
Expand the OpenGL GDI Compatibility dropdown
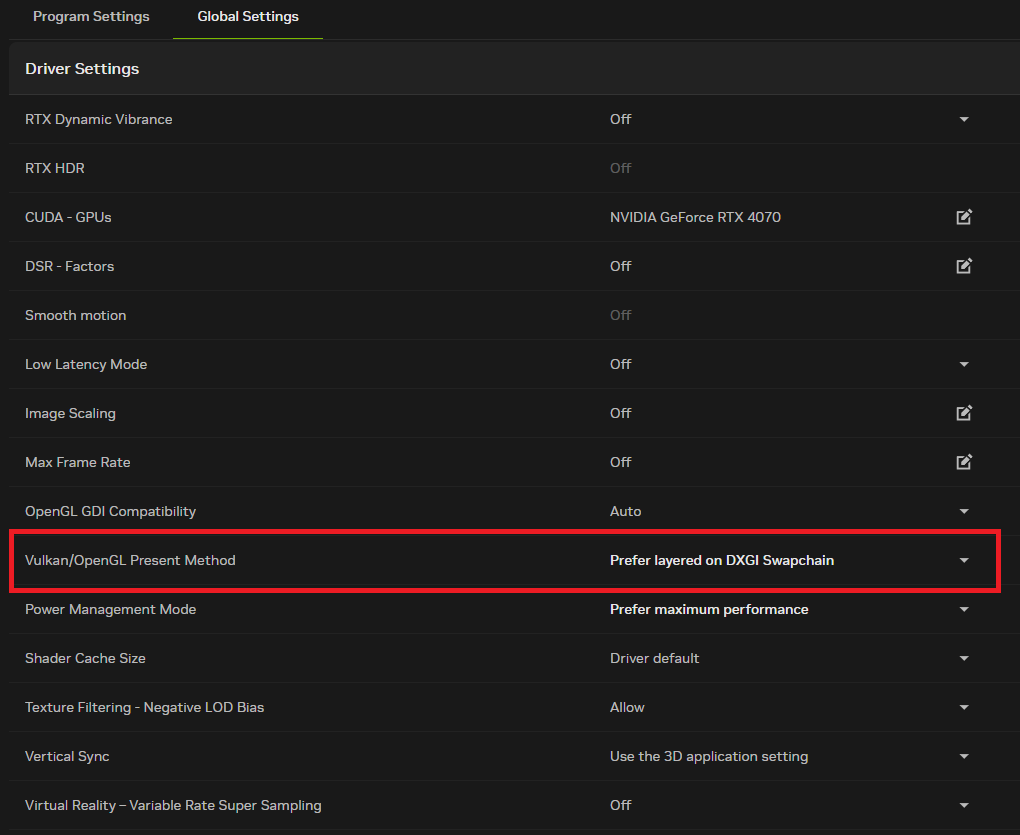tap(964, 511)
